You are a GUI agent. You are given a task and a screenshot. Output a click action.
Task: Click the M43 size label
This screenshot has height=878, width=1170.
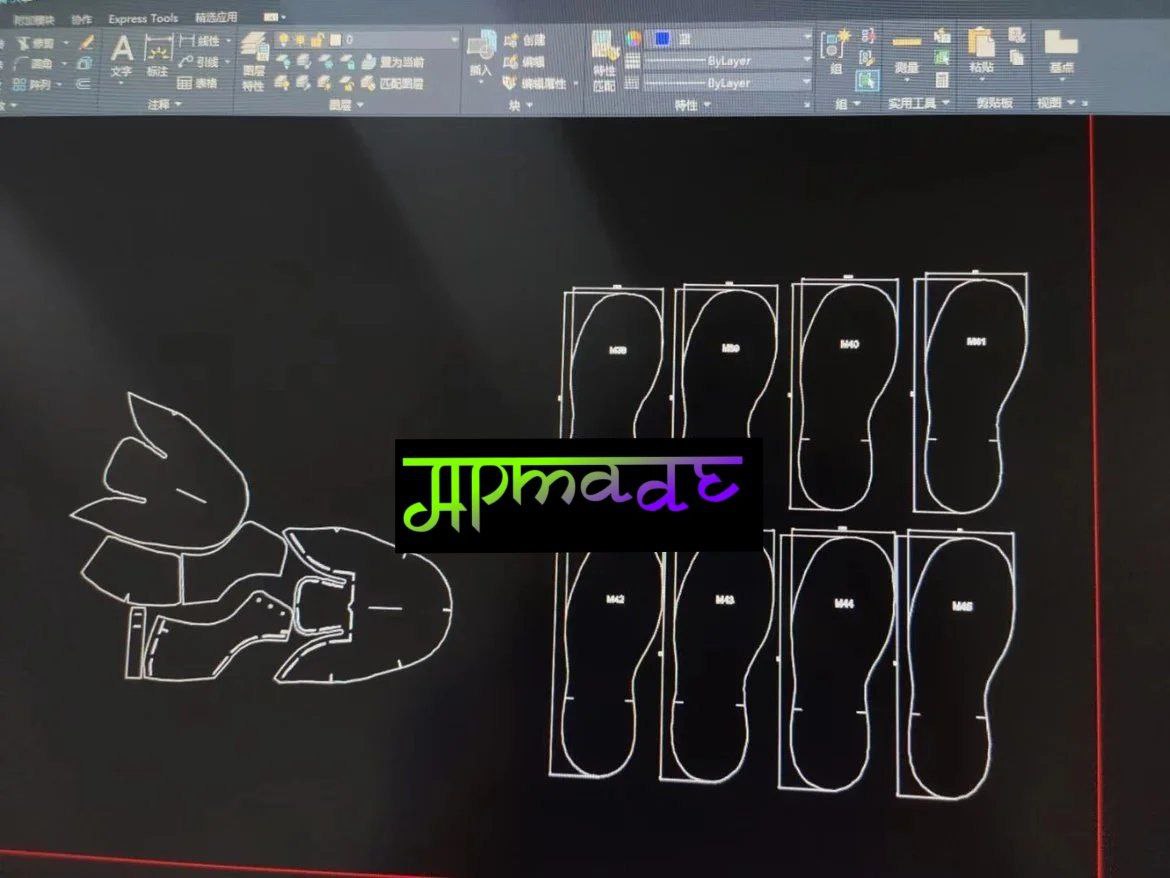[x=725, y=600]
